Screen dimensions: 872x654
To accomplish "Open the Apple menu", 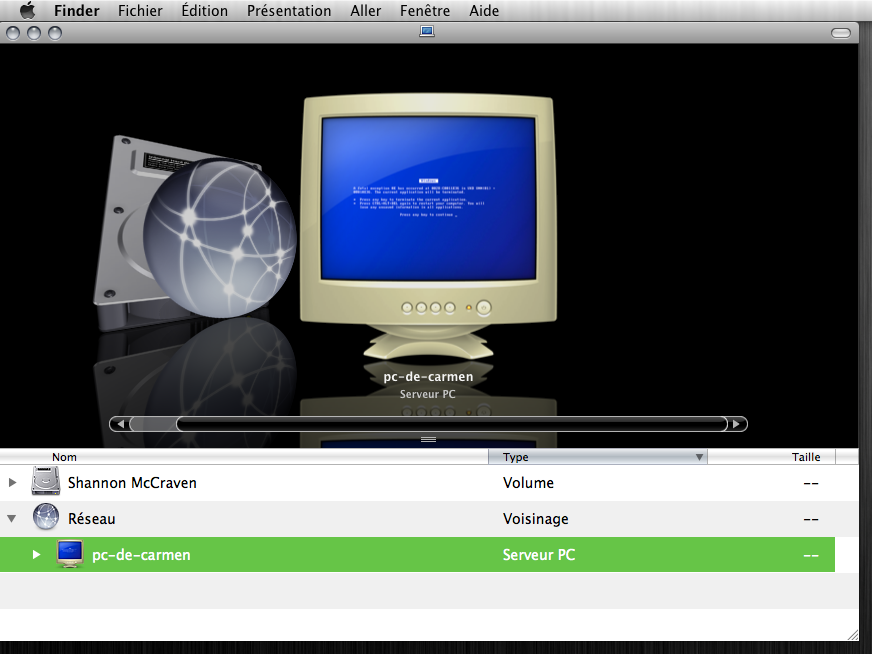I will click(27, 11).
